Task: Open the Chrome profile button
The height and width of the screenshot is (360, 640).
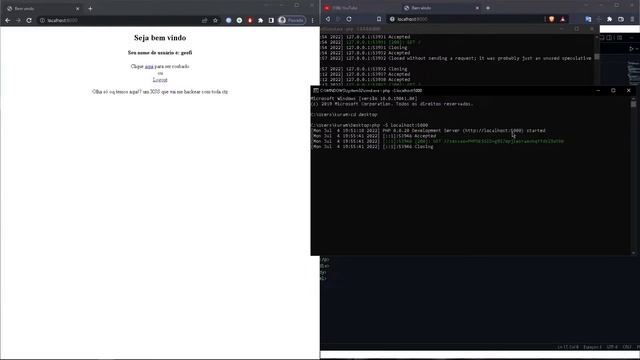Action: (292, 20)
